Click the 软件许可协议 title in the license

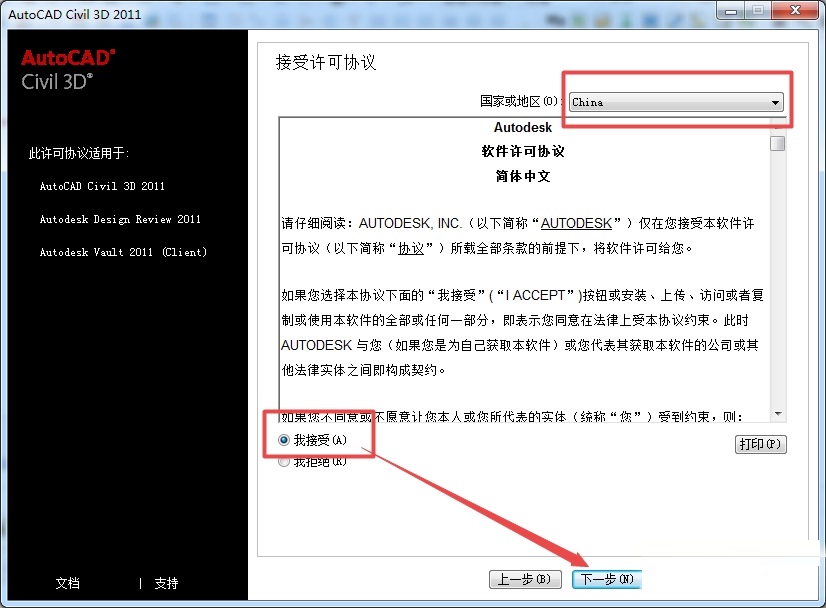(523, 152)
